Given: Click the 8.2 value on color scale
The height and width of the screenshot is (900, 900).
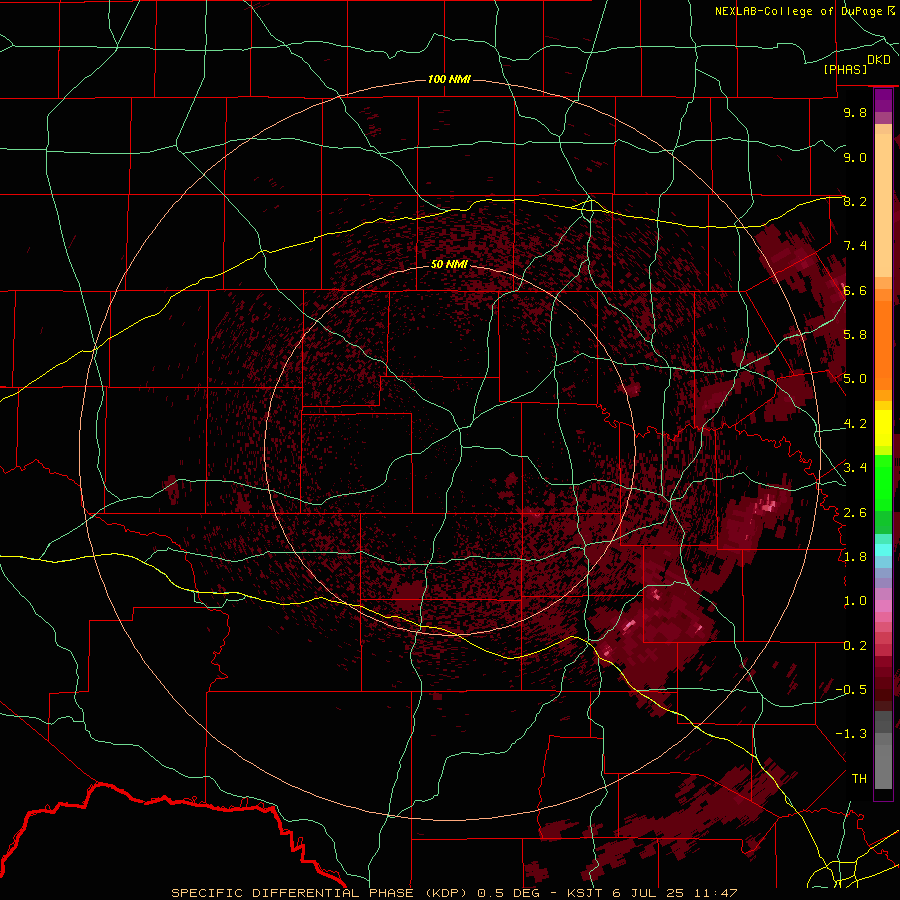Looking at the screenshot, I should click(x=855, y=201).
